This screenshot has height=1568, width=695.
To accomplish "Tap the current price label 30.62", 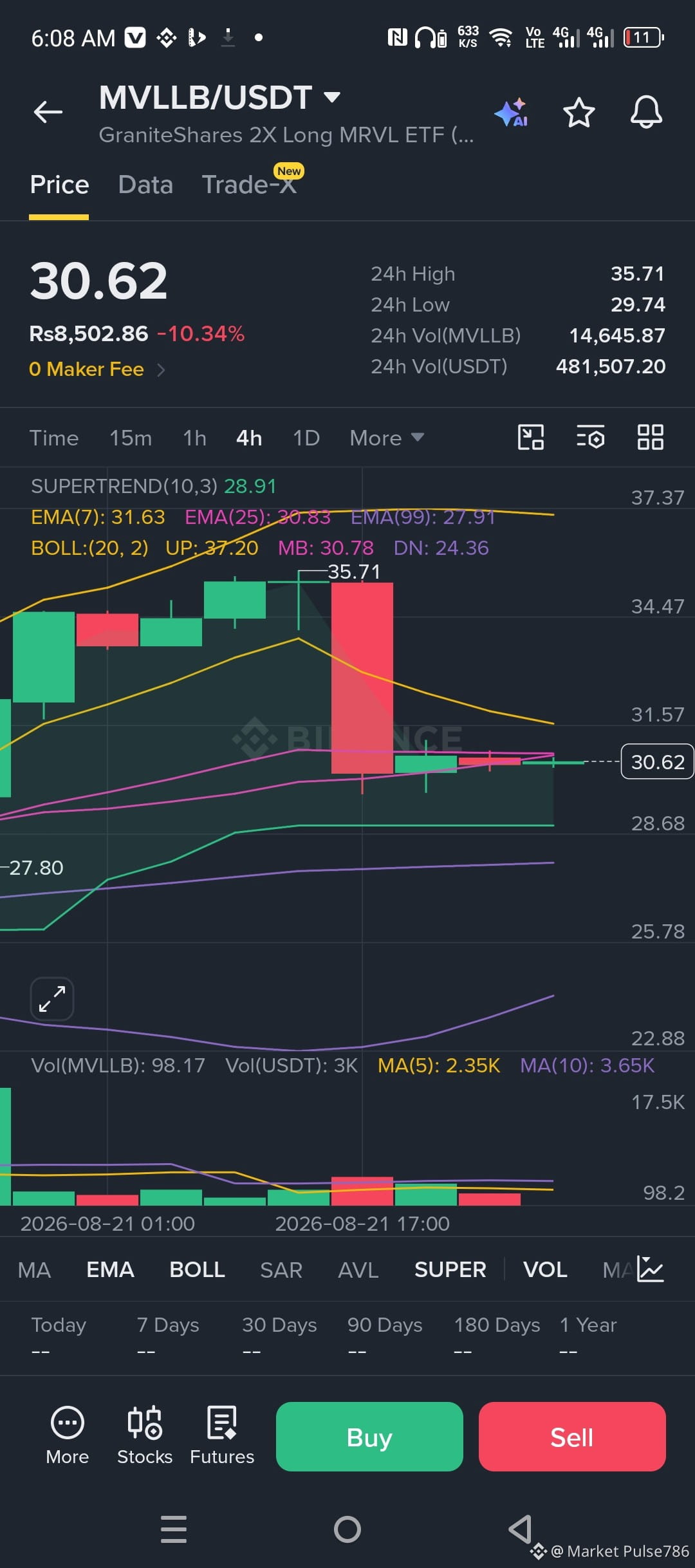I will (657, 761).
